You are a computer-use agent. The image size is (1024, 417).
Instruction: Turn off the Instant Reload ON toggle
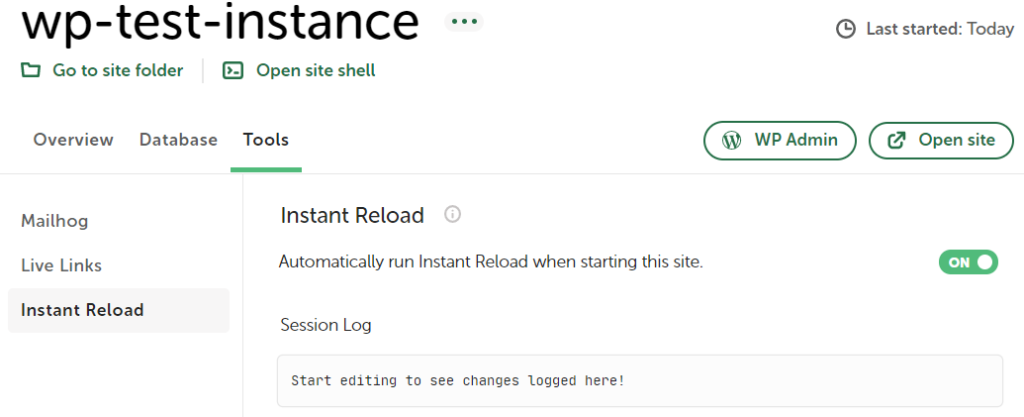click(x=968, y=262)
